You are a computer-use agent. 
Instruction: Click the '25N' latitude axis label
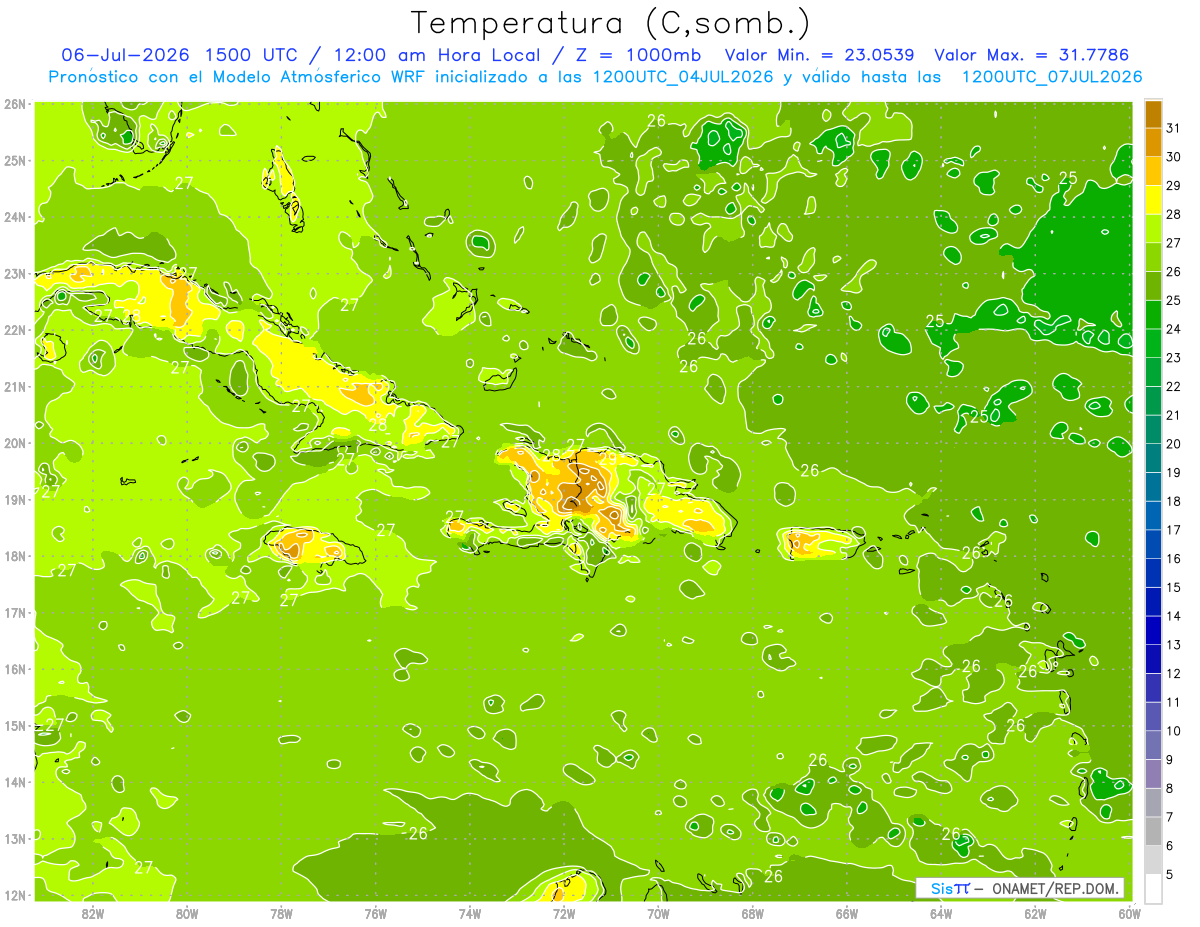point(15,160)
